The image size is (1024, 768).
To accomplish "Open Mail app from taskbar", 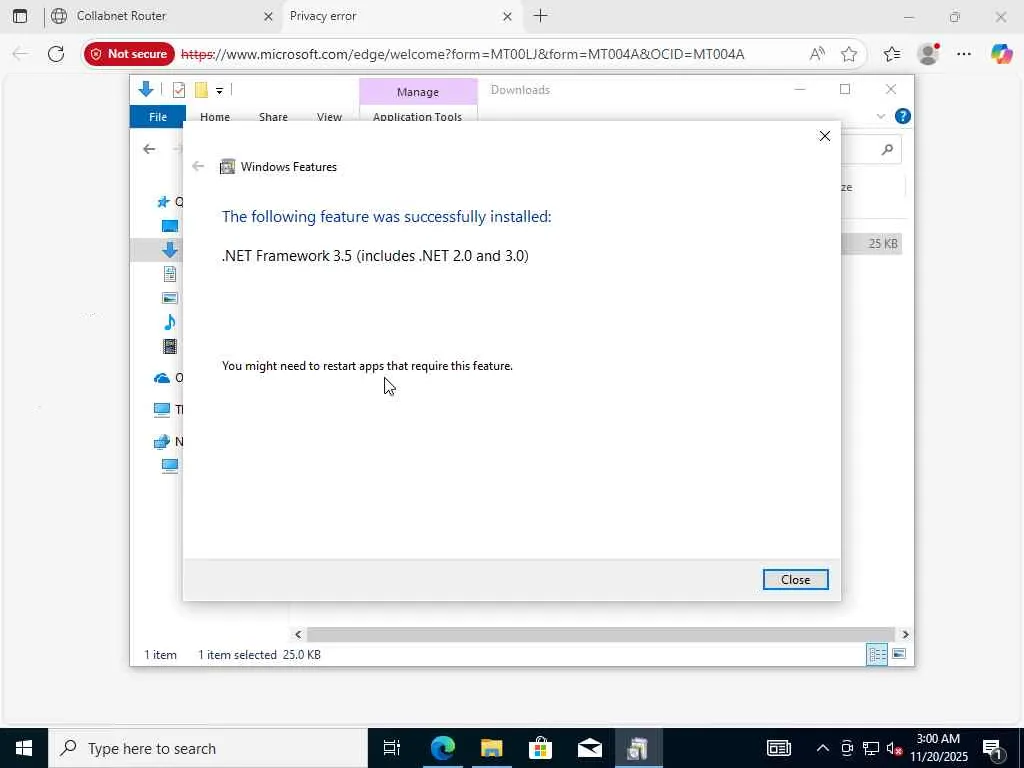I will tap(590, 748).
